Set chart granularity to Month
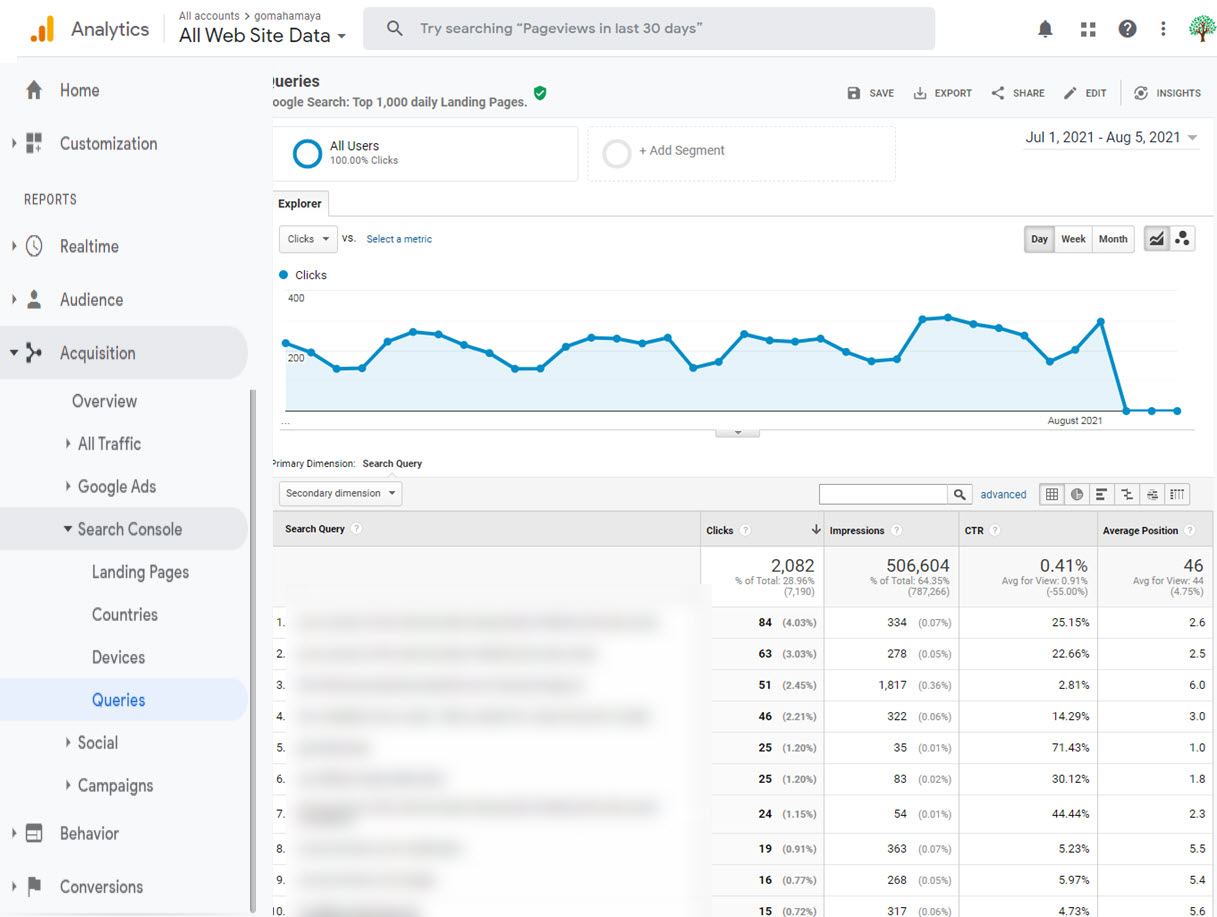The image size is (1217, 917). point(1113,239)
